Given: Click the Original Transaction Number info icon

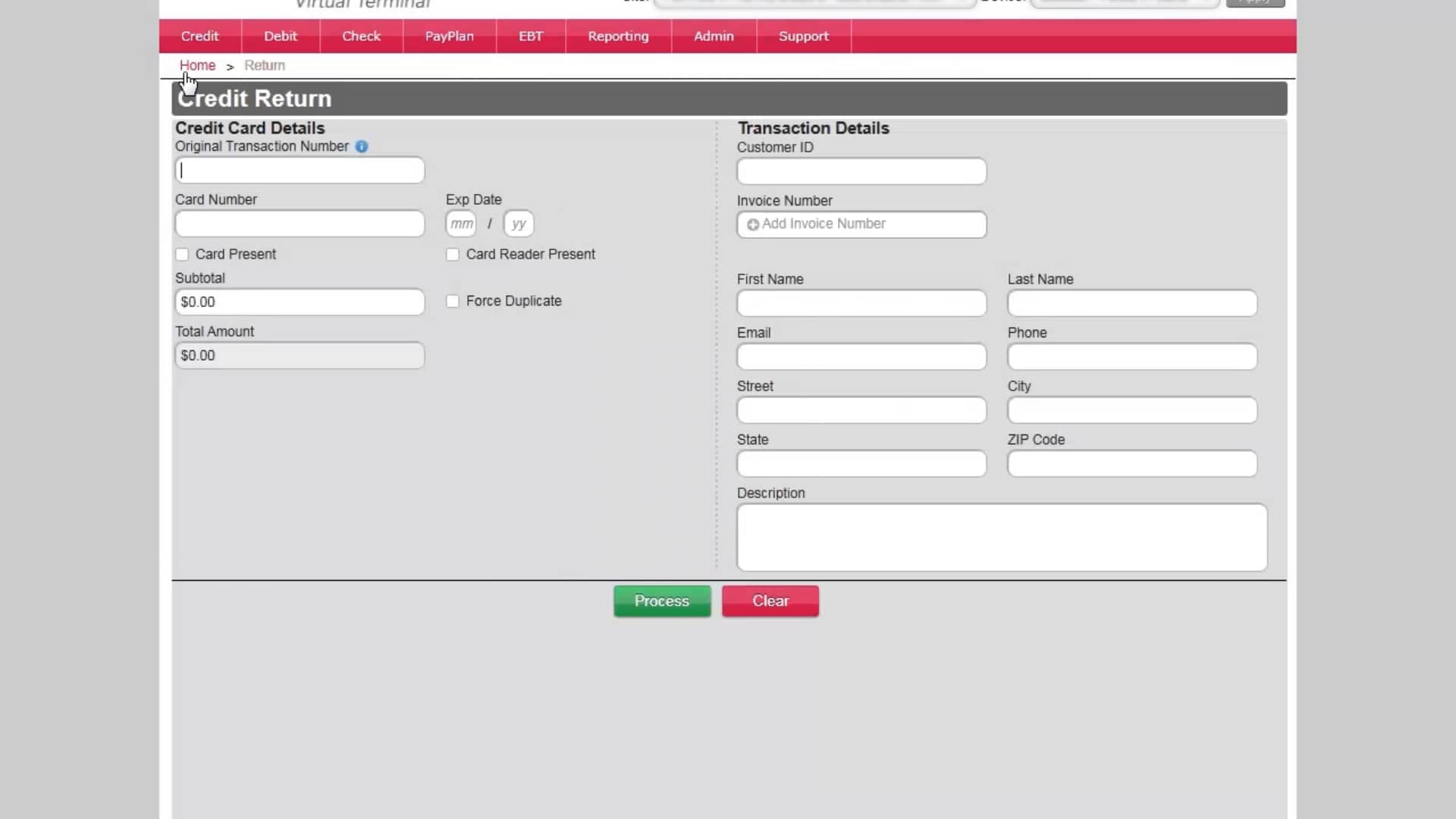Looking at the screenshot, I should pos(362,146).
